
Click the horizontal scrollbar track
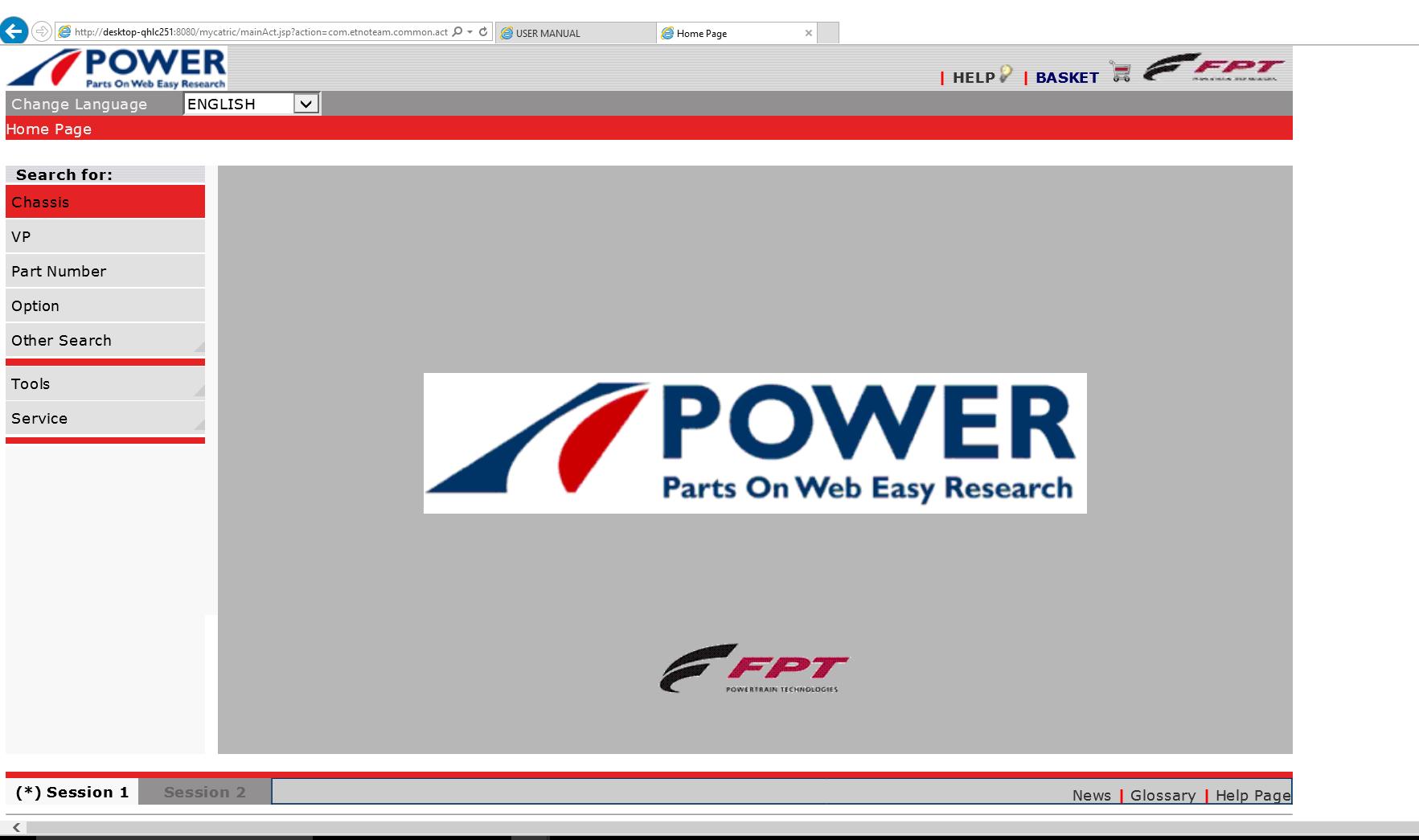(x=722, y=827)
